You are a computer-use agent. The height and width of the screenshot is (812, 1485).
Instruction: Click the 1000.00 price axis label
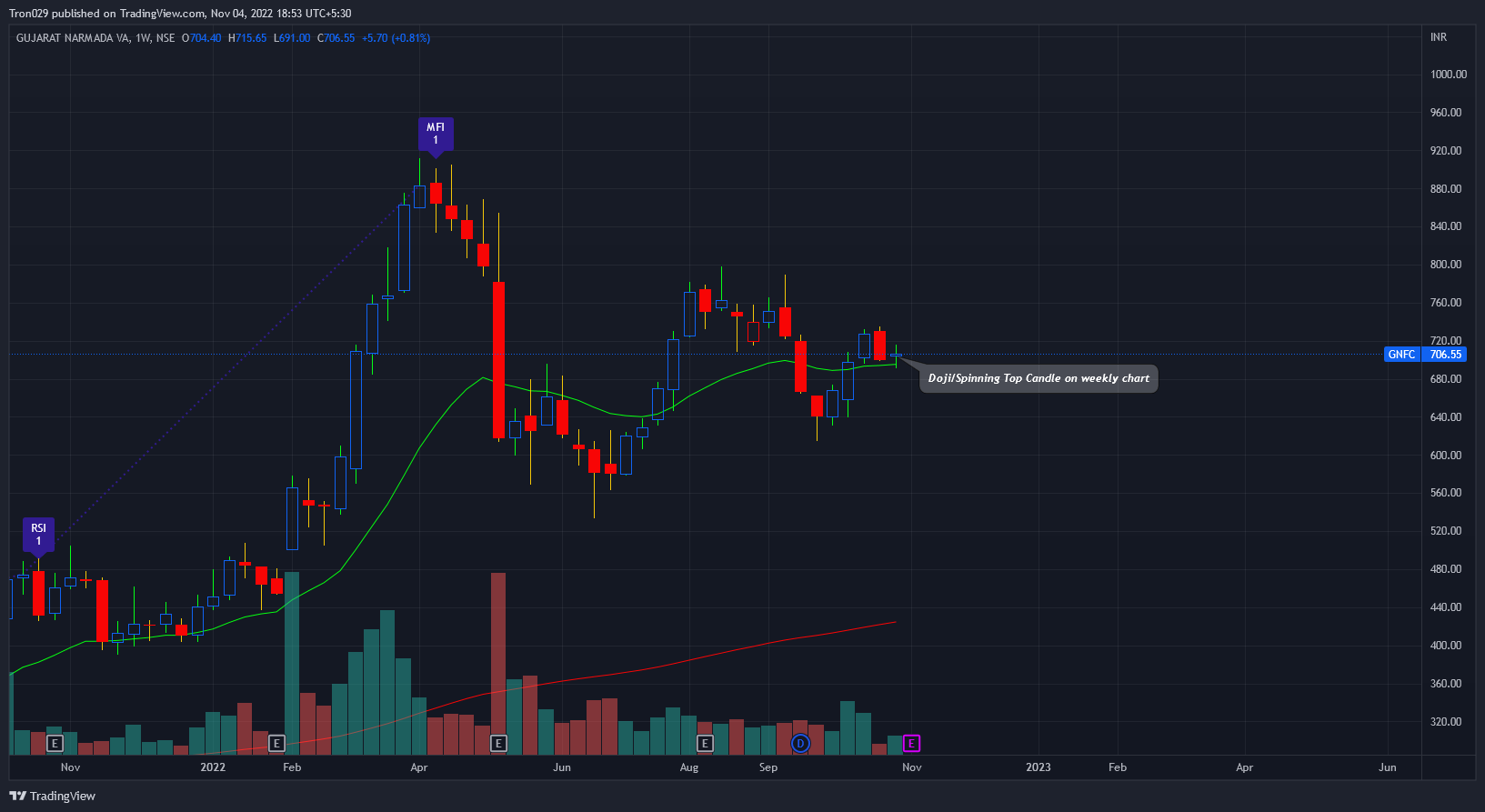(1448, 75)
